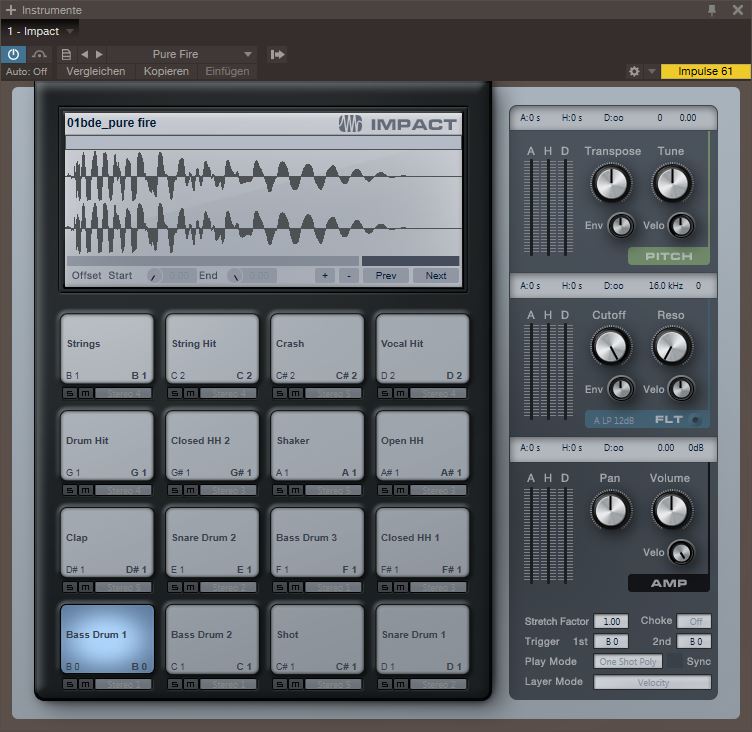Adjust the Amp envelope A slider

pos(531,535)
